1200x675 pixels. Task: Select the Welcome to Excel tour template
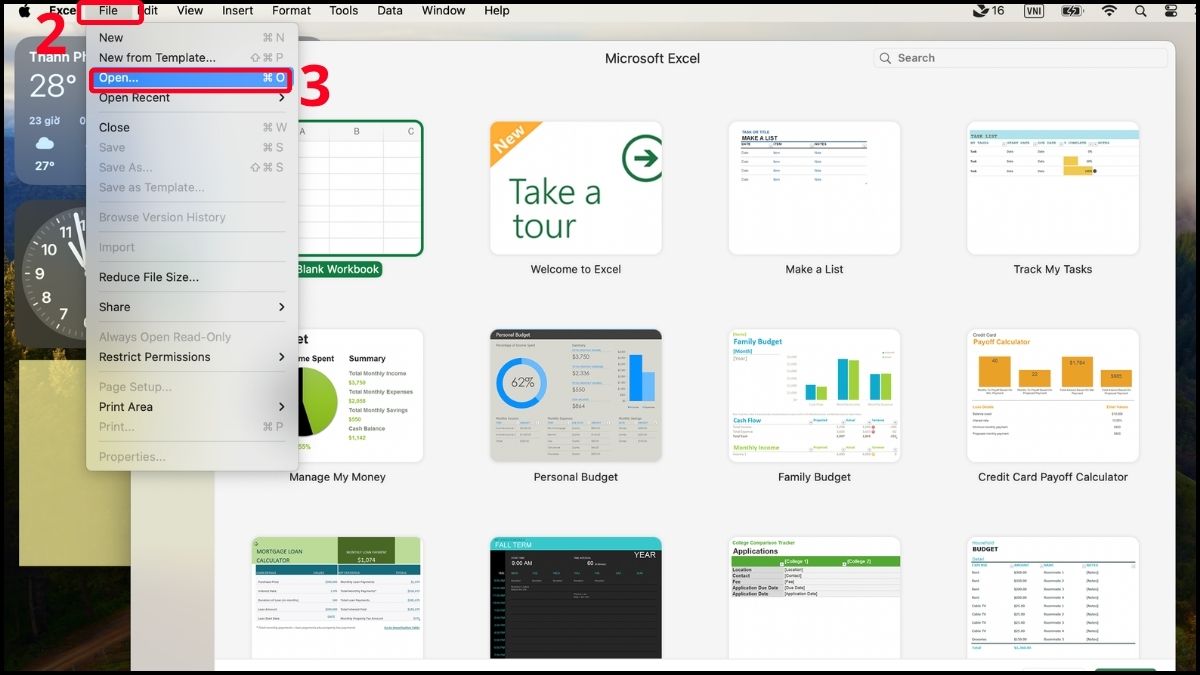576,188
